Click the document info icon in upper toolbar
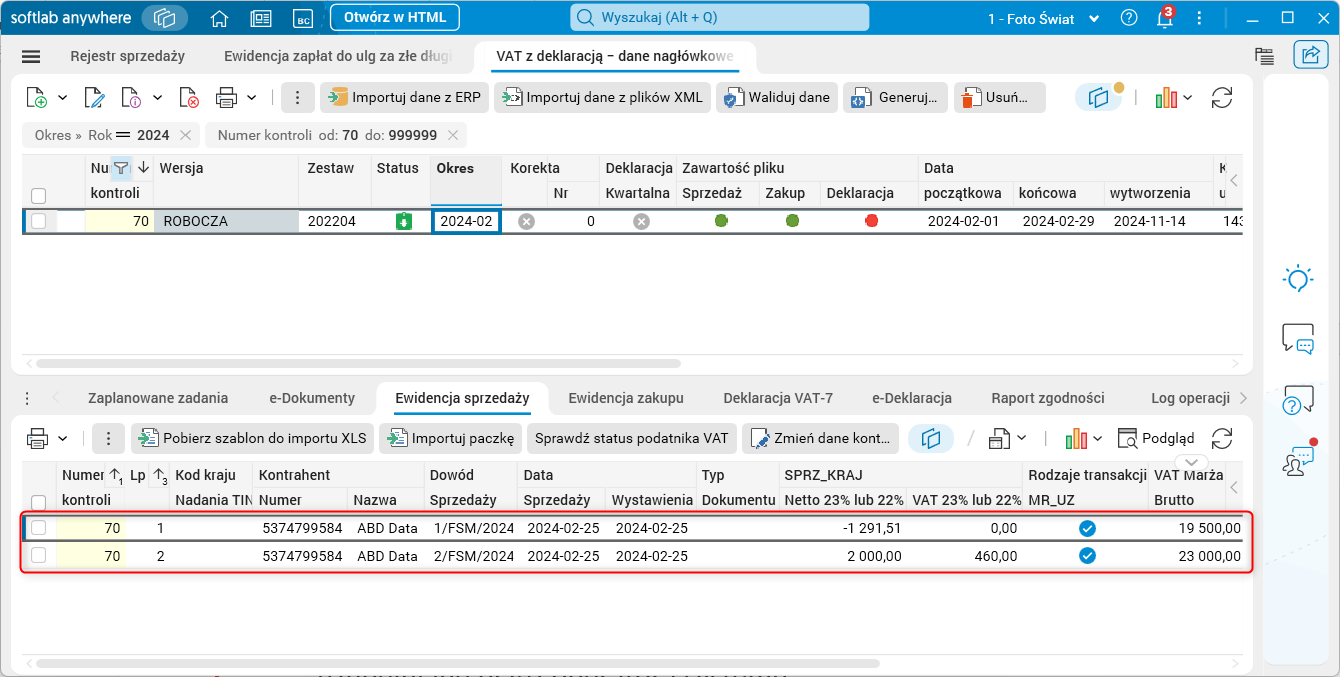 [132, 97]
